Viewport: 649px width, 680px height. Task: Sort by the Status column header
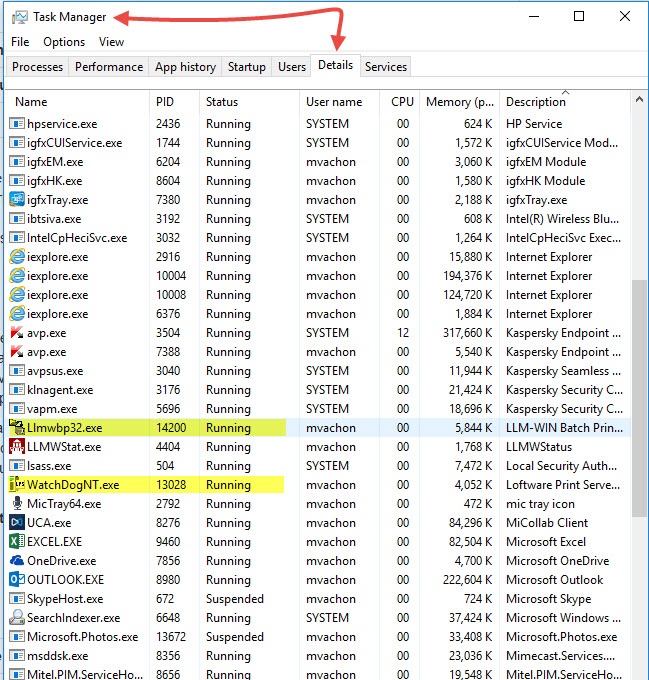[249, 102]
